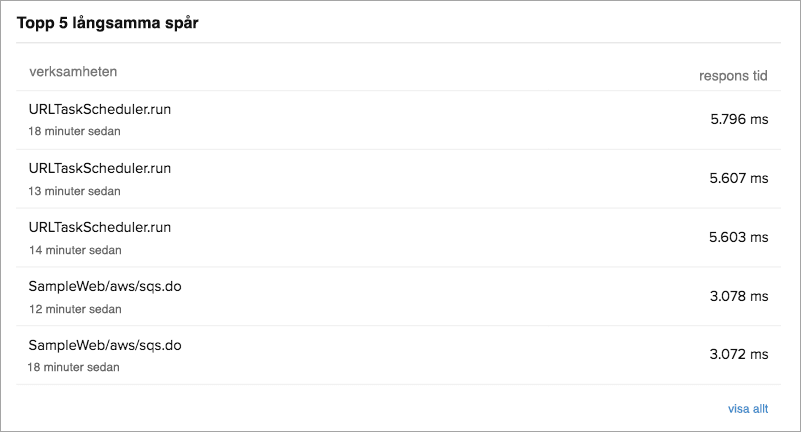Click the '14 minuter sedan' timestamp
The width and height of the screenshot is (801, 432).
coord(74,250)
